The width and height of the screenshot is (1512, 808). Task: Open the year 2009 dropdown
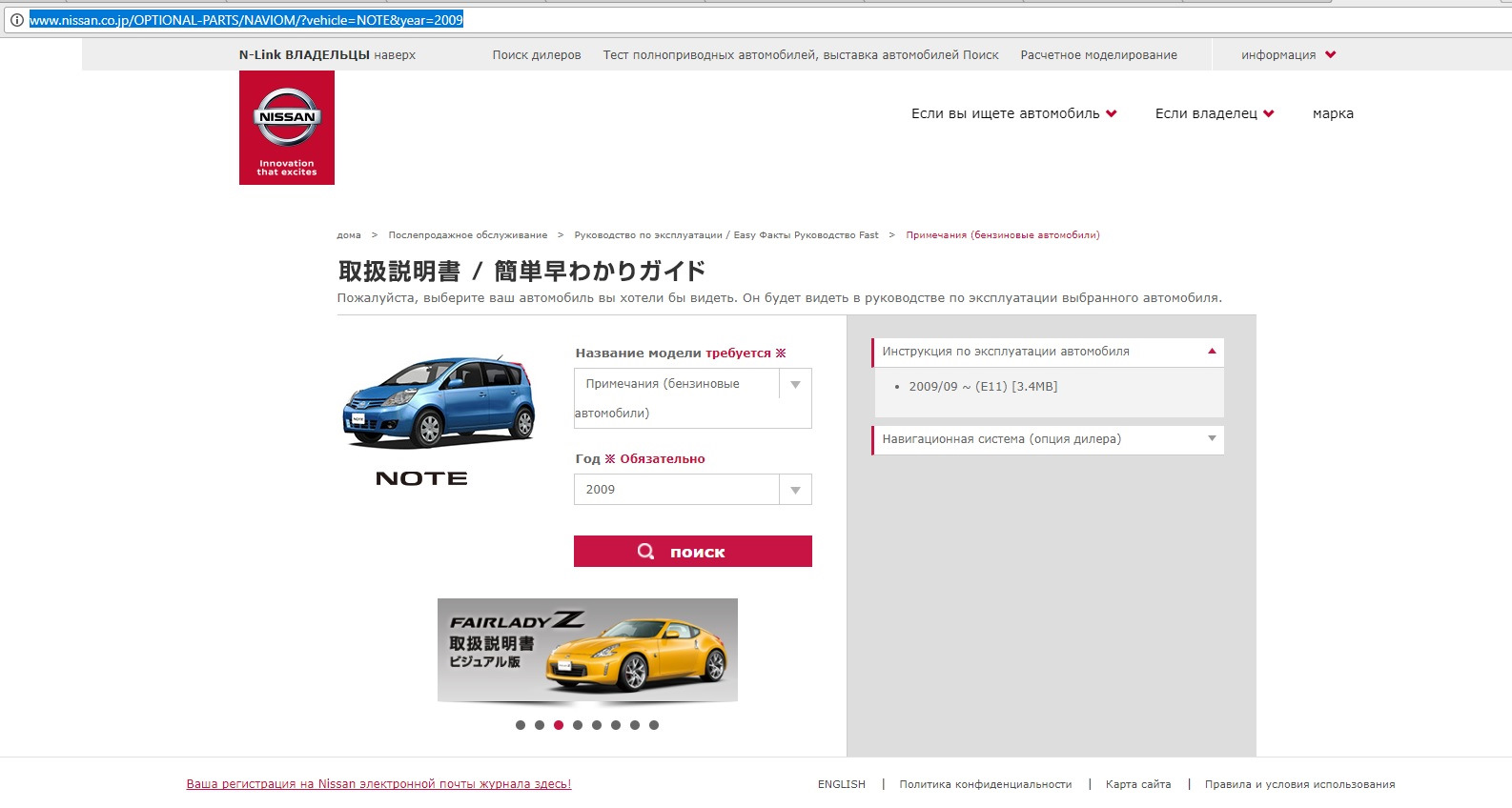click(693, 489)
